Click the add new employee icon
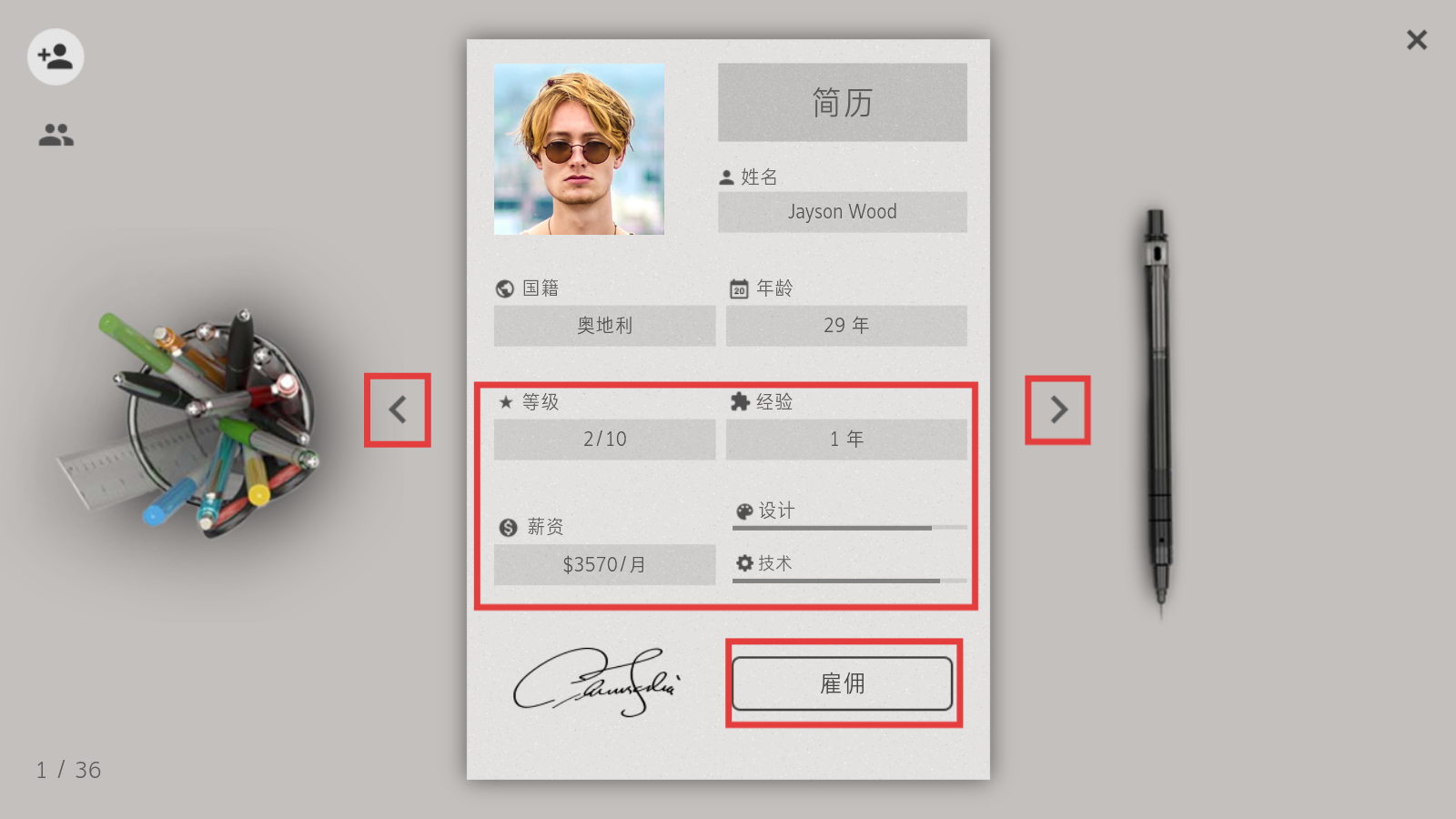This screenshot has width=1456, height=819. (56, 56)
